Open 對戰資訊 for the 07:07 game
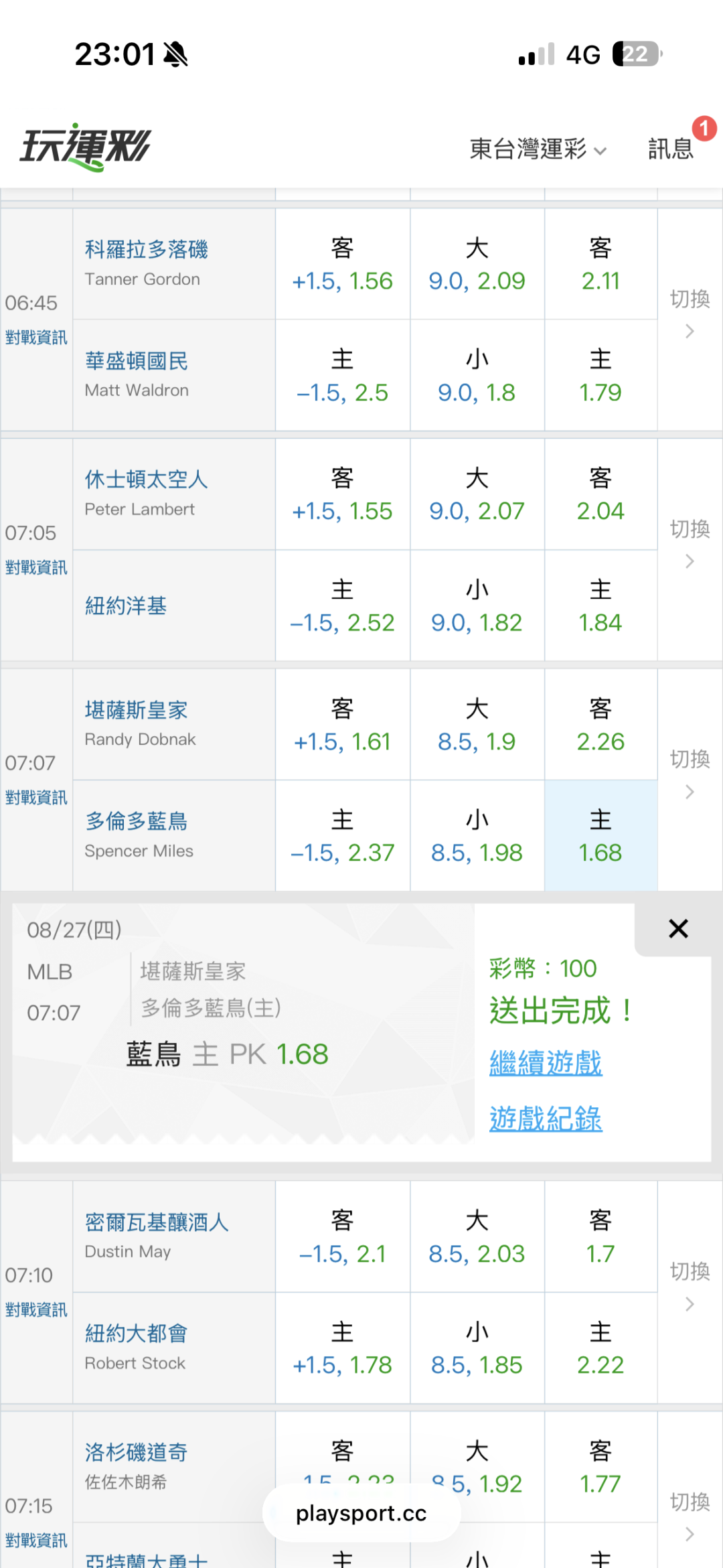Screen dimensions: 723x1568 point(36,798)
